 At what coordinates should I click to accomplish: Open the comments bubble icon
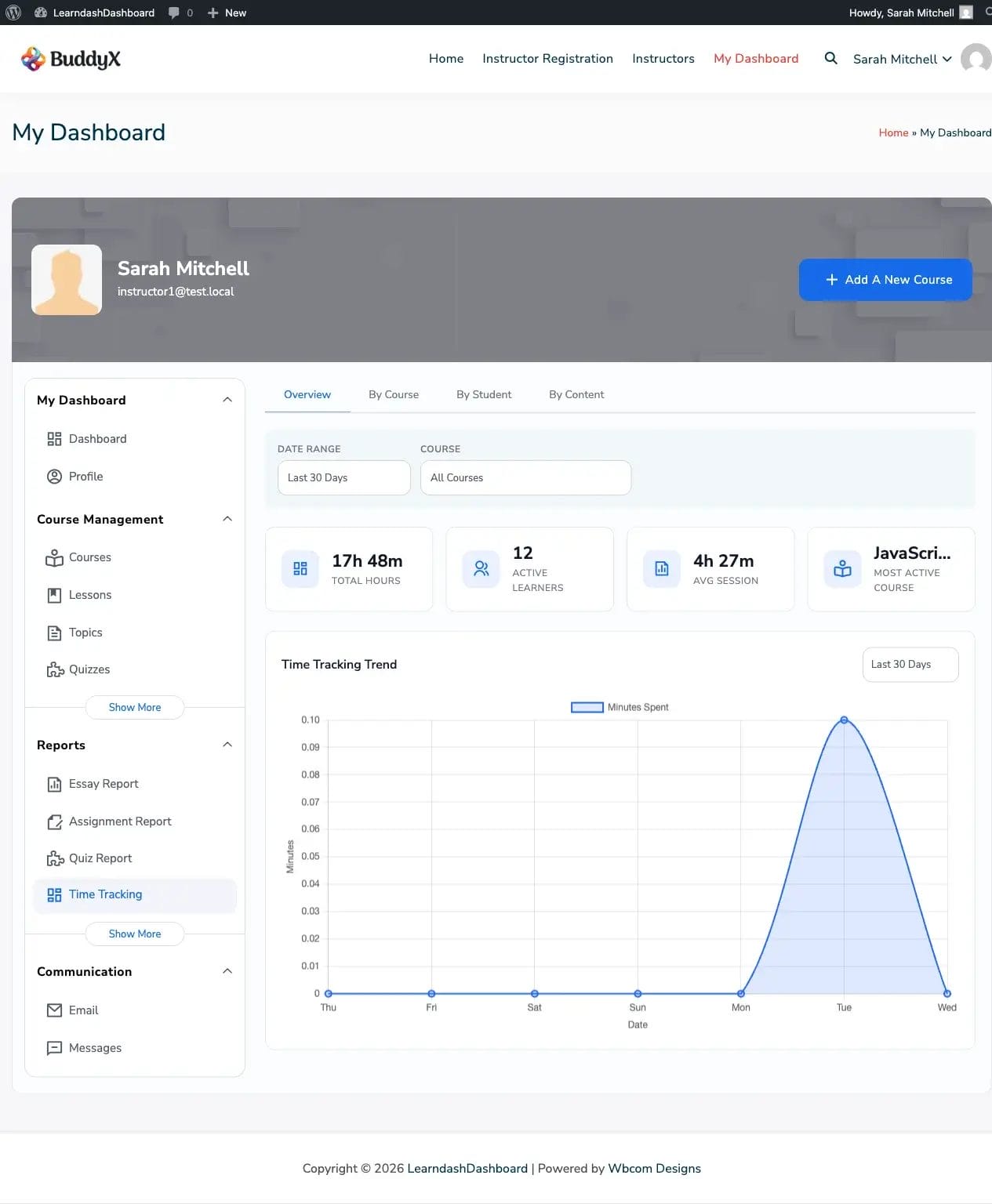tap(174, 13)
